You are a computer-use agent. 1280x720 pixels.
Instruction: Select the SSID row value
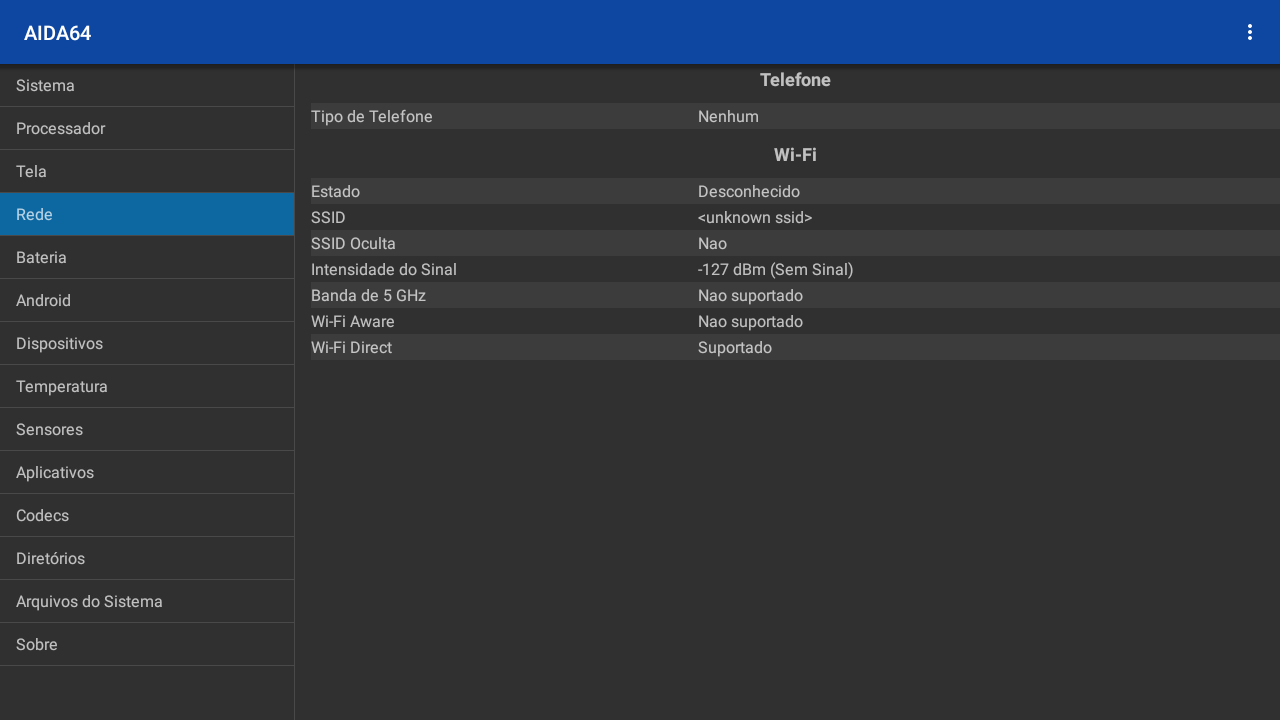[x=755, y=218]
